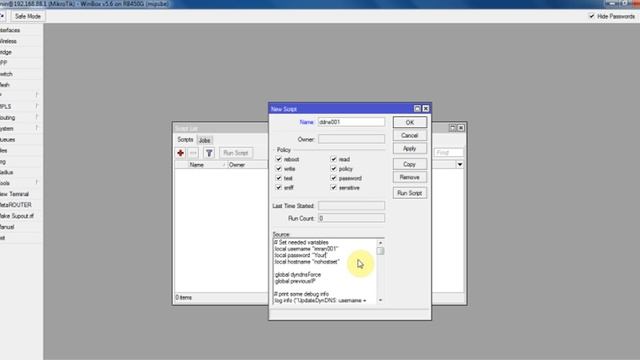Click the ':global previousIP' source line

pos(295,281)
